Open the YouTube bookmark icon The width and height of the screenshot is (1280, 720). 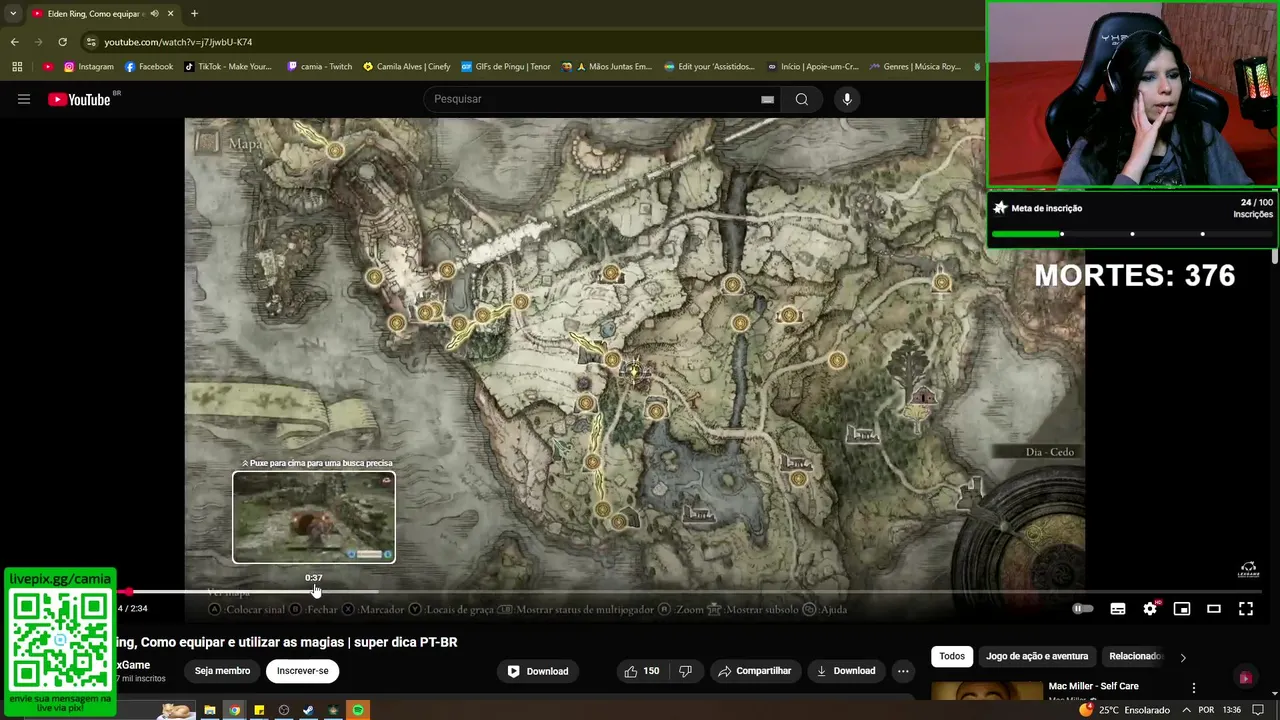(x=48, y=67)
